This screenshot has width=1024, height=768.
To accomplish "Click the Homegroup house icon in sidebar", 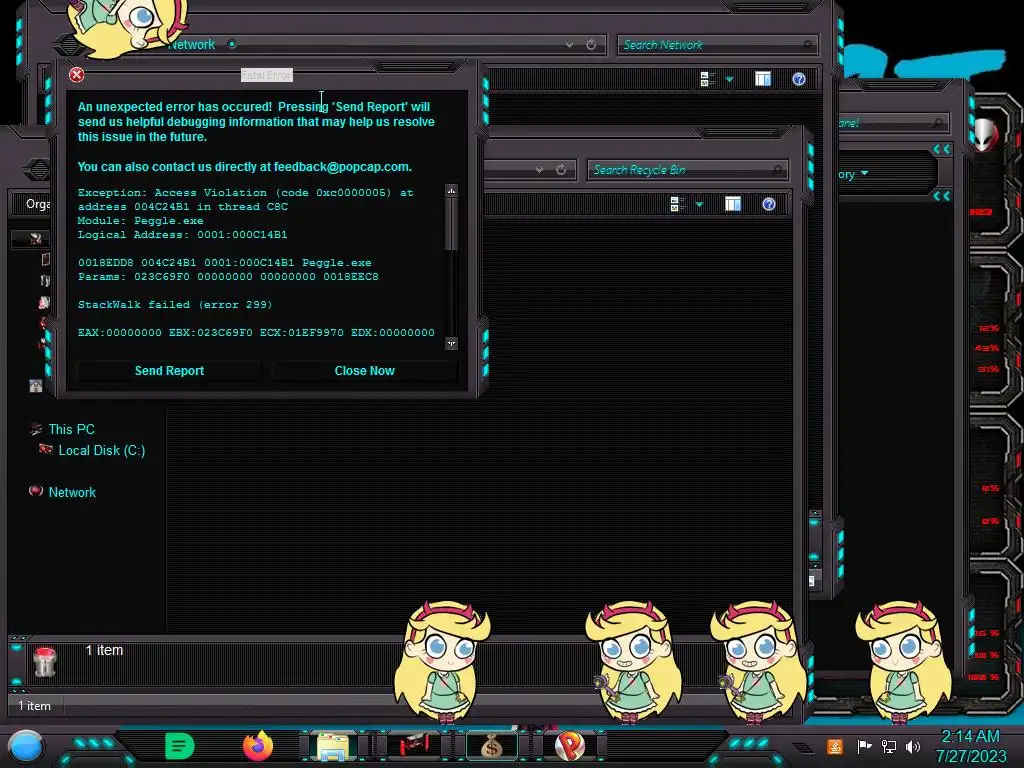I will coord(36,386).
